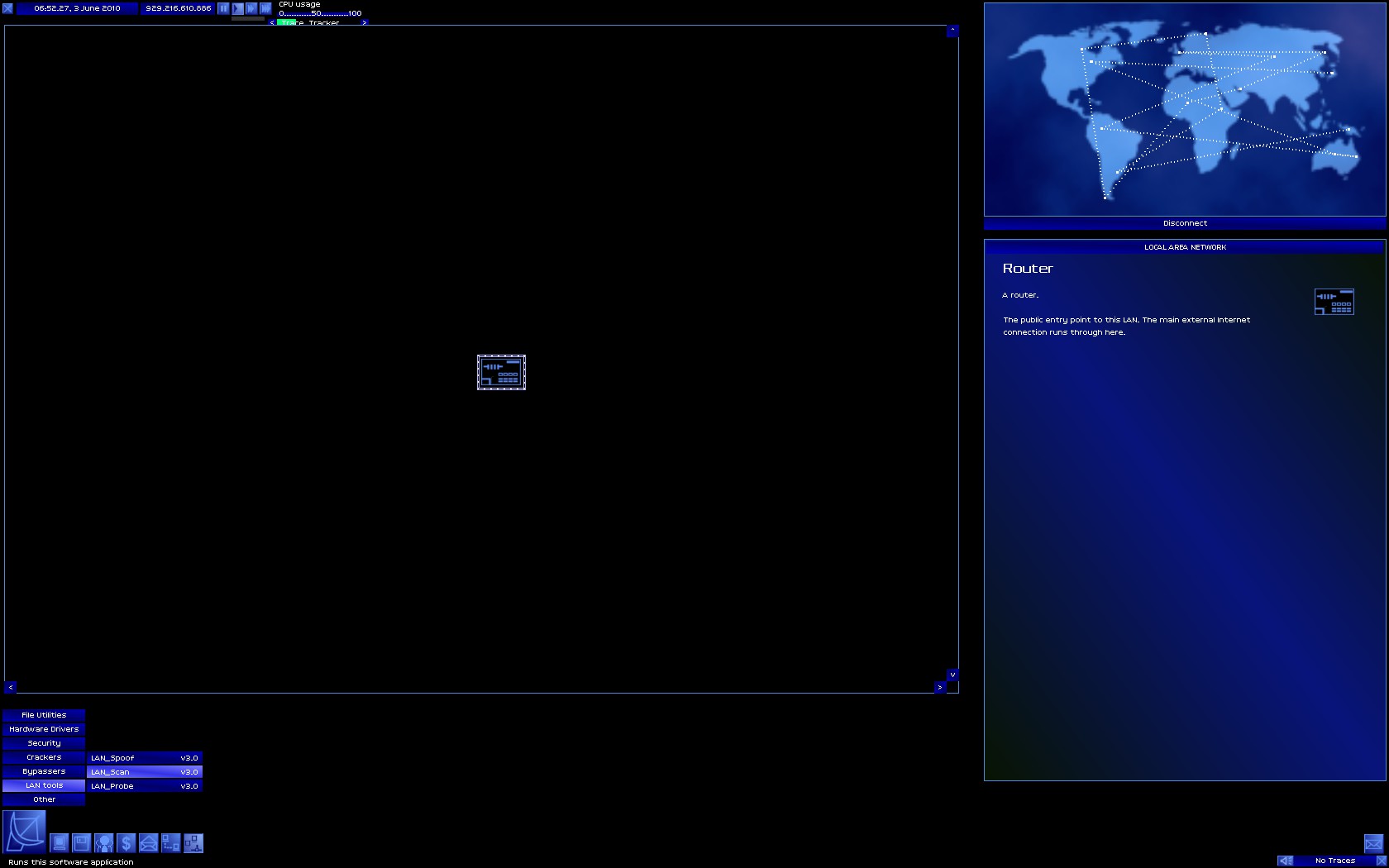Set game speed to fast forward
This screenshot has width=1389, height=868.
pos(251,8)
